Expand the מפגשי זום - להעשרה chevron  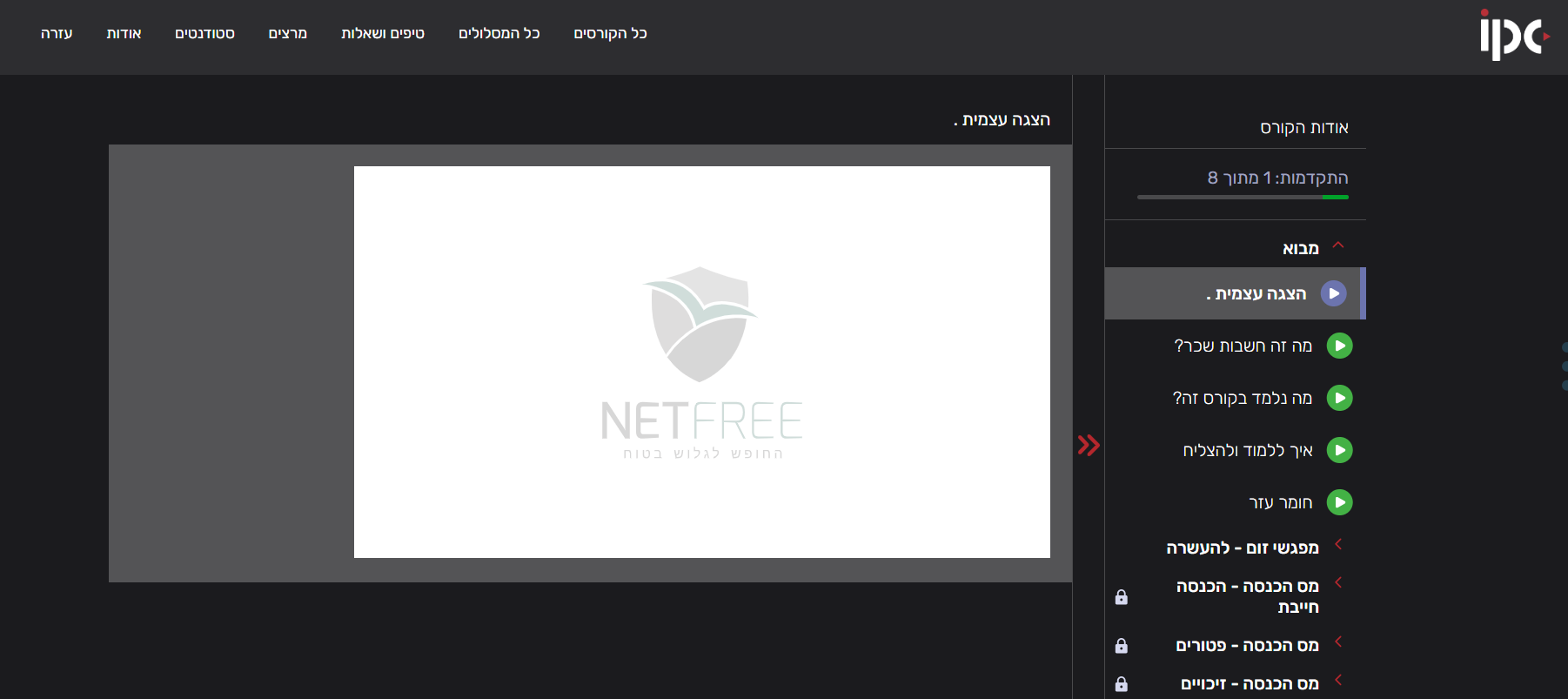tap(1338, 544)
